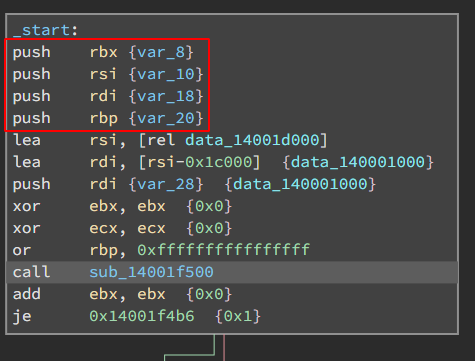475x361 pixels.
Task: Click the 0x1c000 offset in lea rdi
Action: click(218, 162)
